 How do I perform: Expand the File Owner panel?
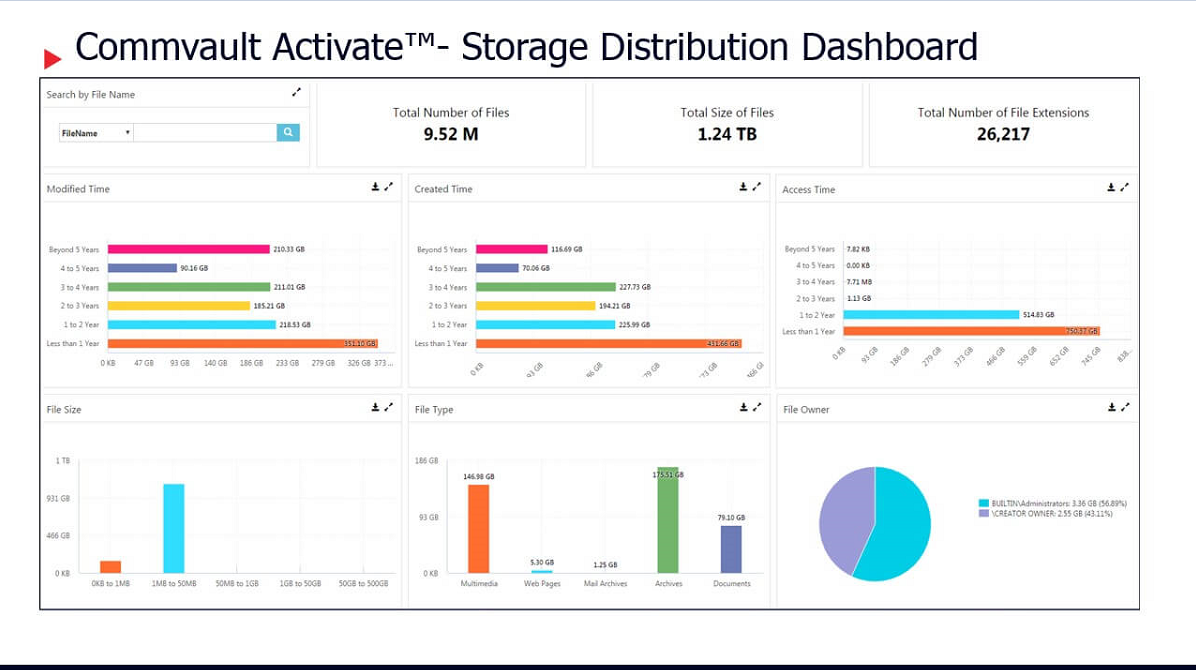[1126, 407]
